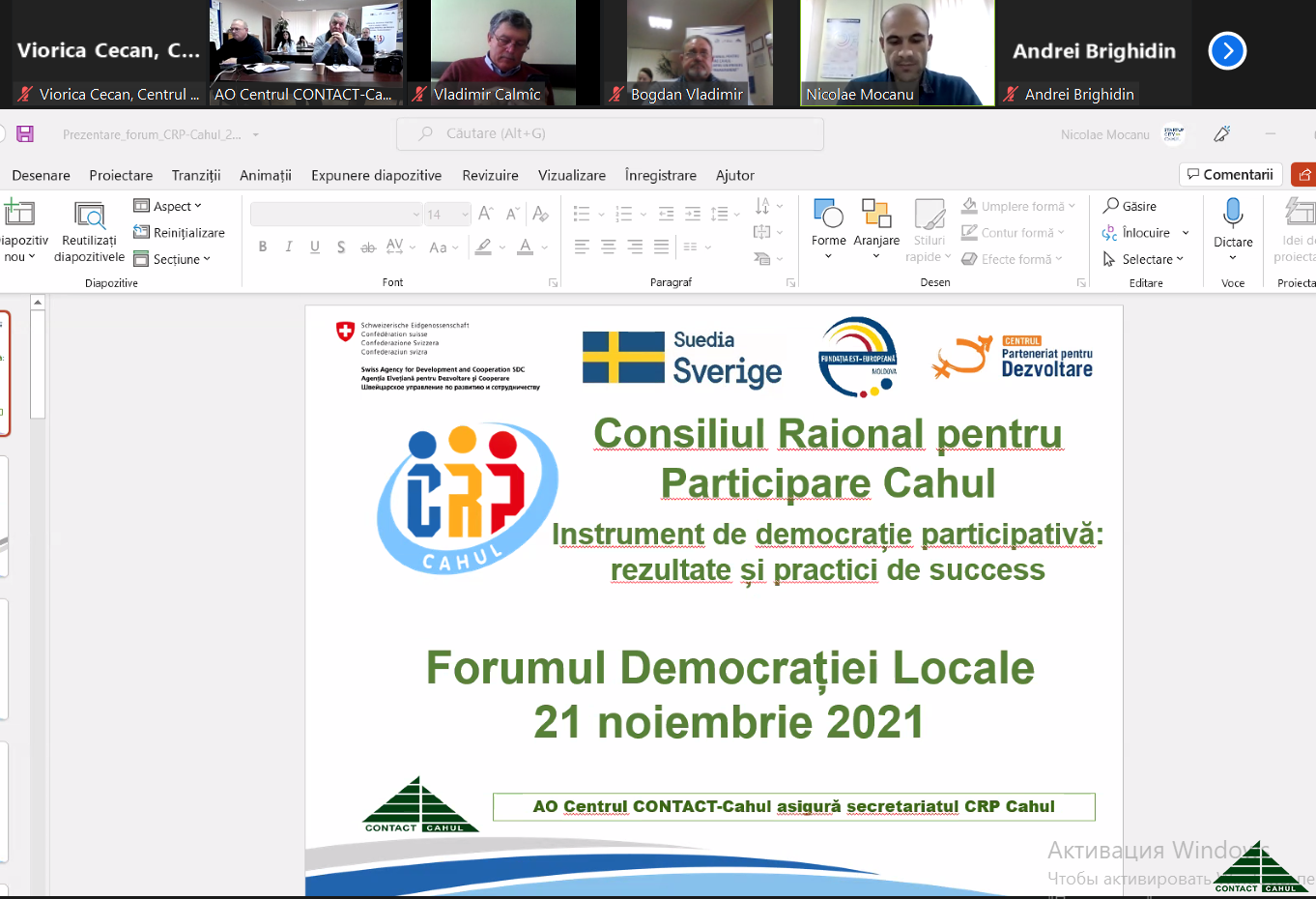Image resolution: width=1316 pixels, height=899 pixels.
Task: Click the red share icon button
Action: (x=1304, y=175)
